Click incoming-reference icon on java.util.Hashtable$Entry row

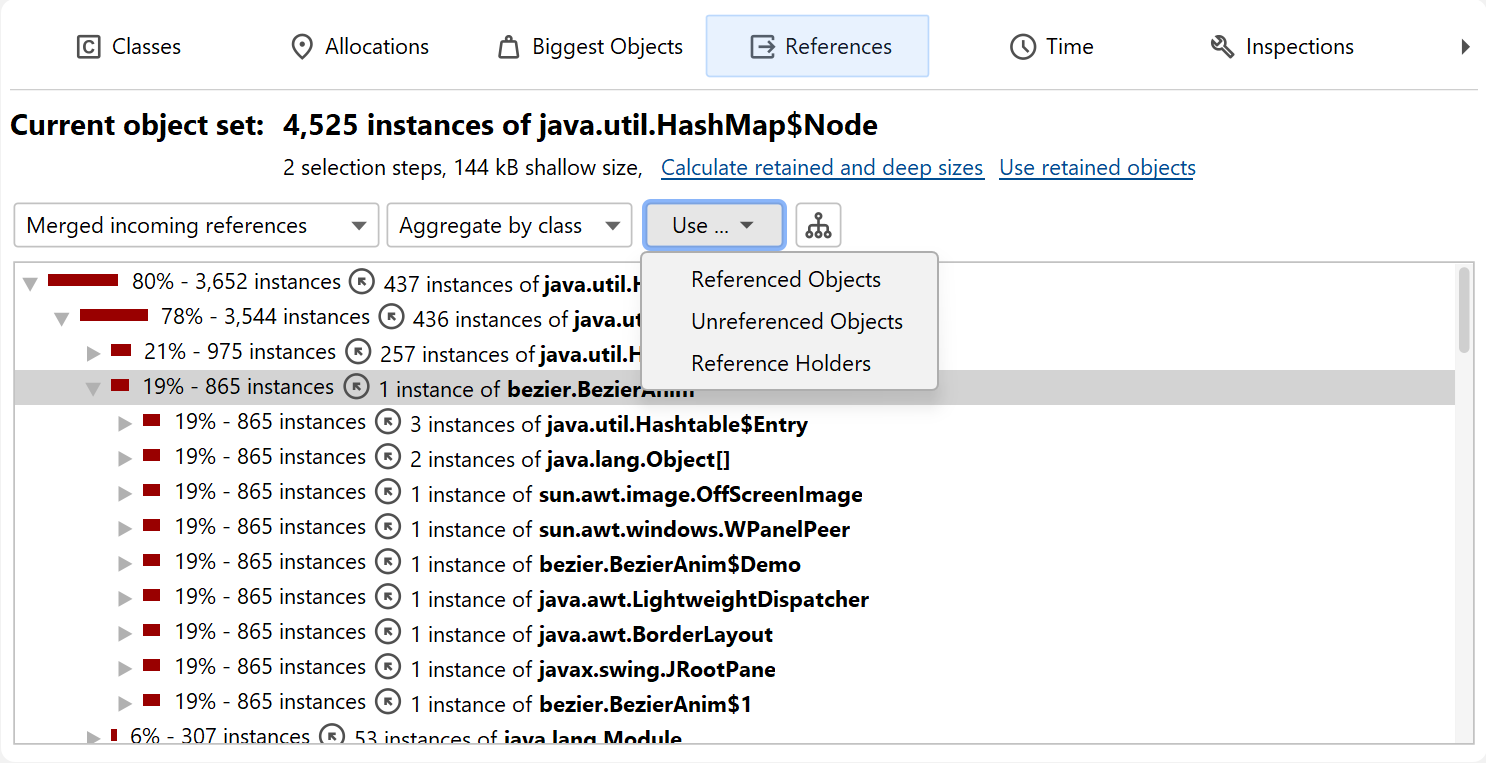point(388,423)
